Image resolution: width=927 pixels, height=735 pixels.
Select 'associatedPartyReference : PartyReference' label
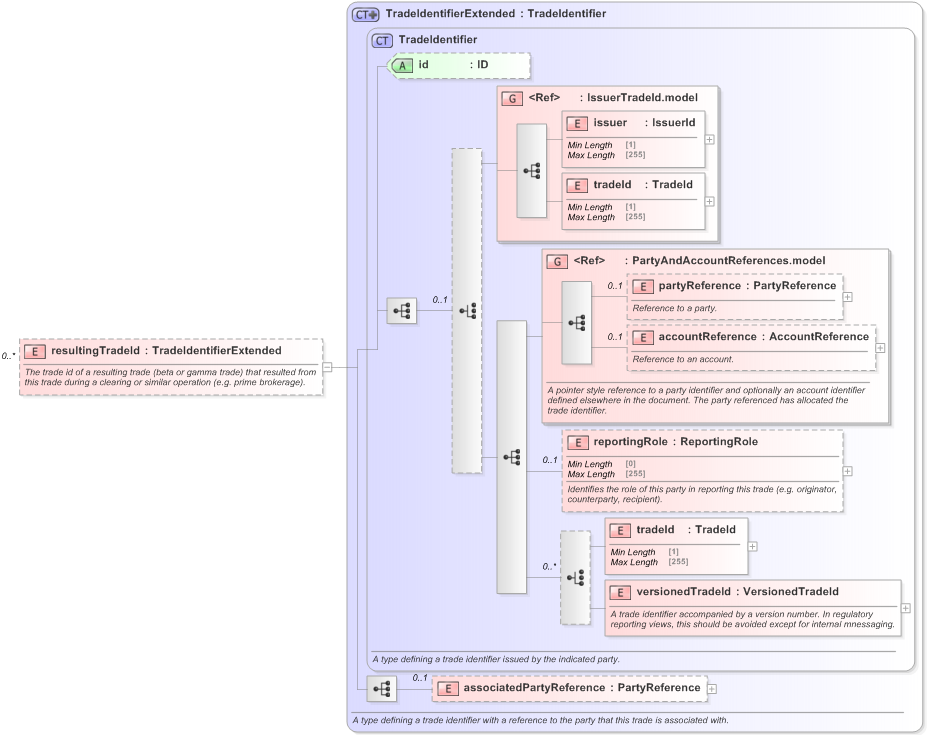(582, 688)
